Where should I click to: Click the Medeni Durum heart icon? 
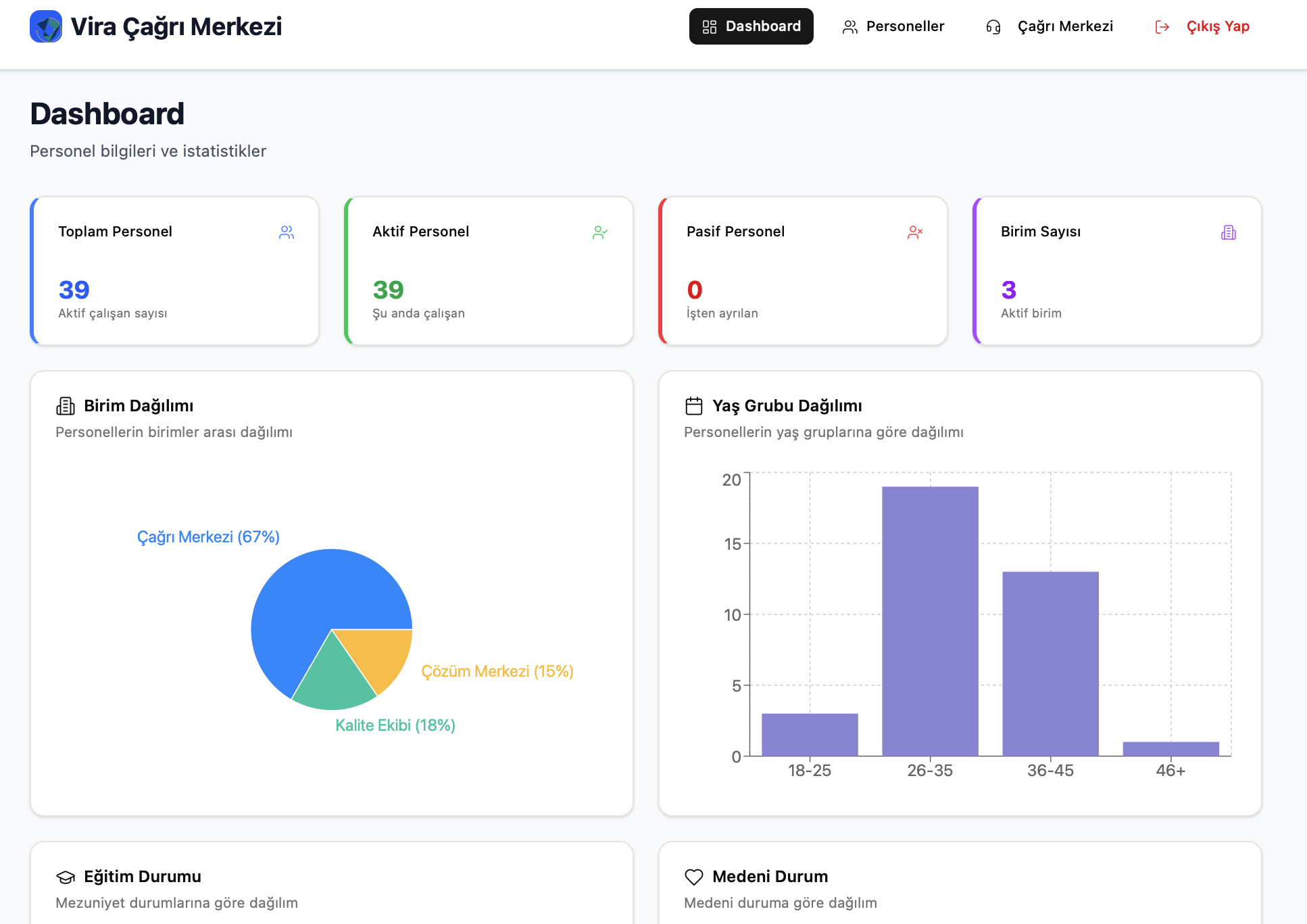[694, 877]
